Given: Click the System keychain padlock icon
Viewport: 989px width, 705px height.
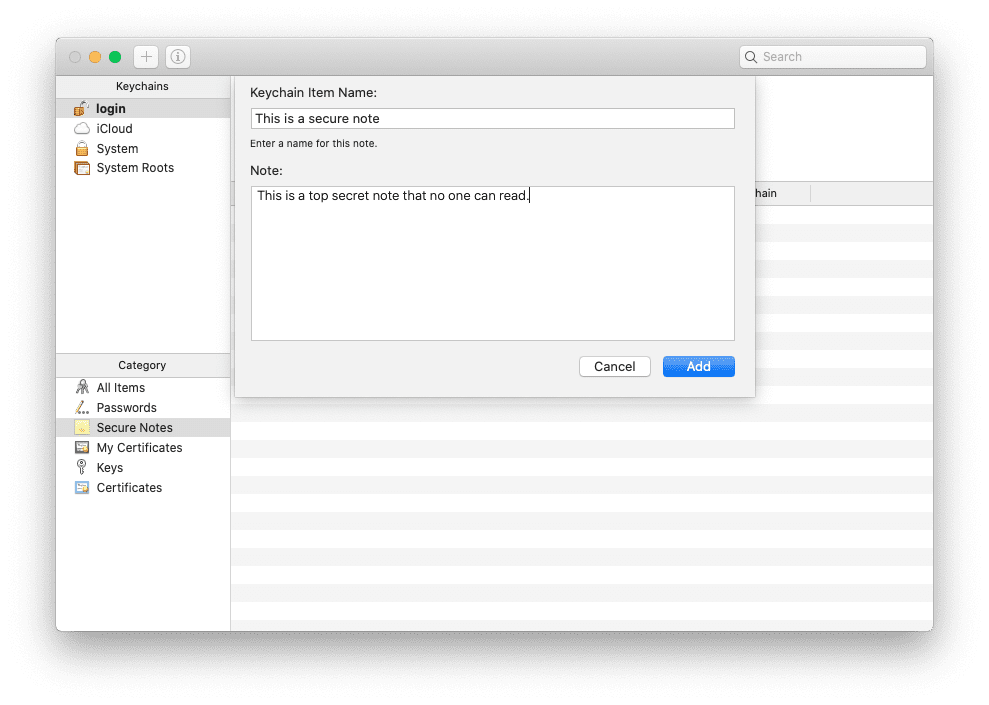Looking at the screenshot, I should pos(82,149).
